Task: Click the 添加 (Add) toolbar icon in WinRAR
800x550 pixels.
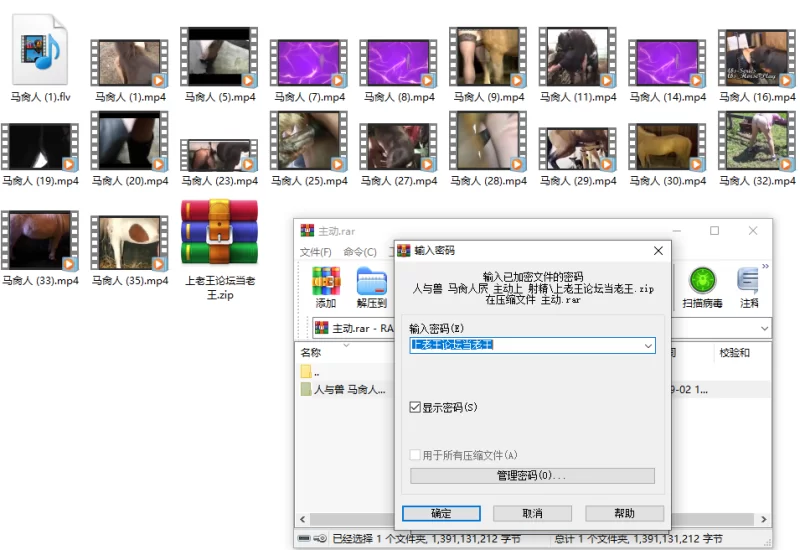Action: coord(326,287)
